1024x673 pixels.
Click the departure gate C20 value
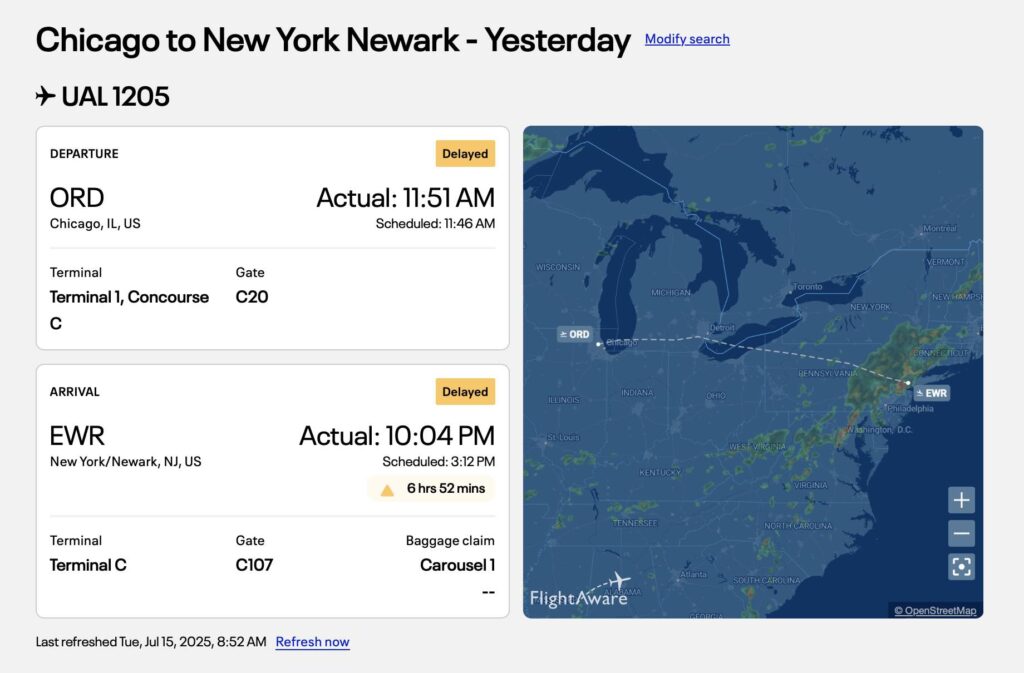pyautogui.click(x=252, y=297)
